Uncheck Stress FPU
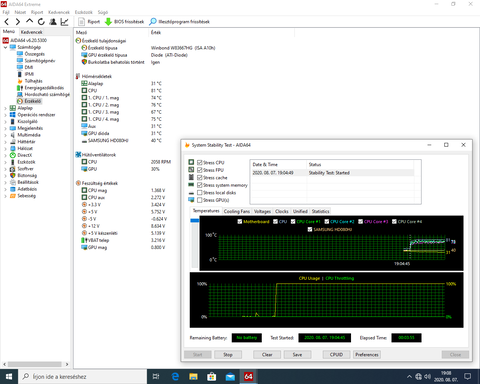 [200, 170]
